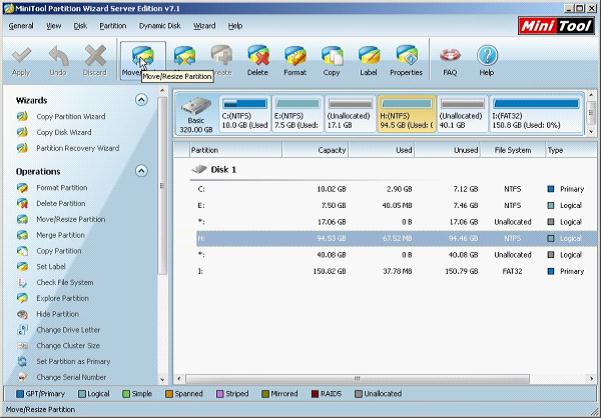This screenshot has height=418, width=601.
Task: Open the Dynamic Disk menu
Action: [x=159, y=26]
